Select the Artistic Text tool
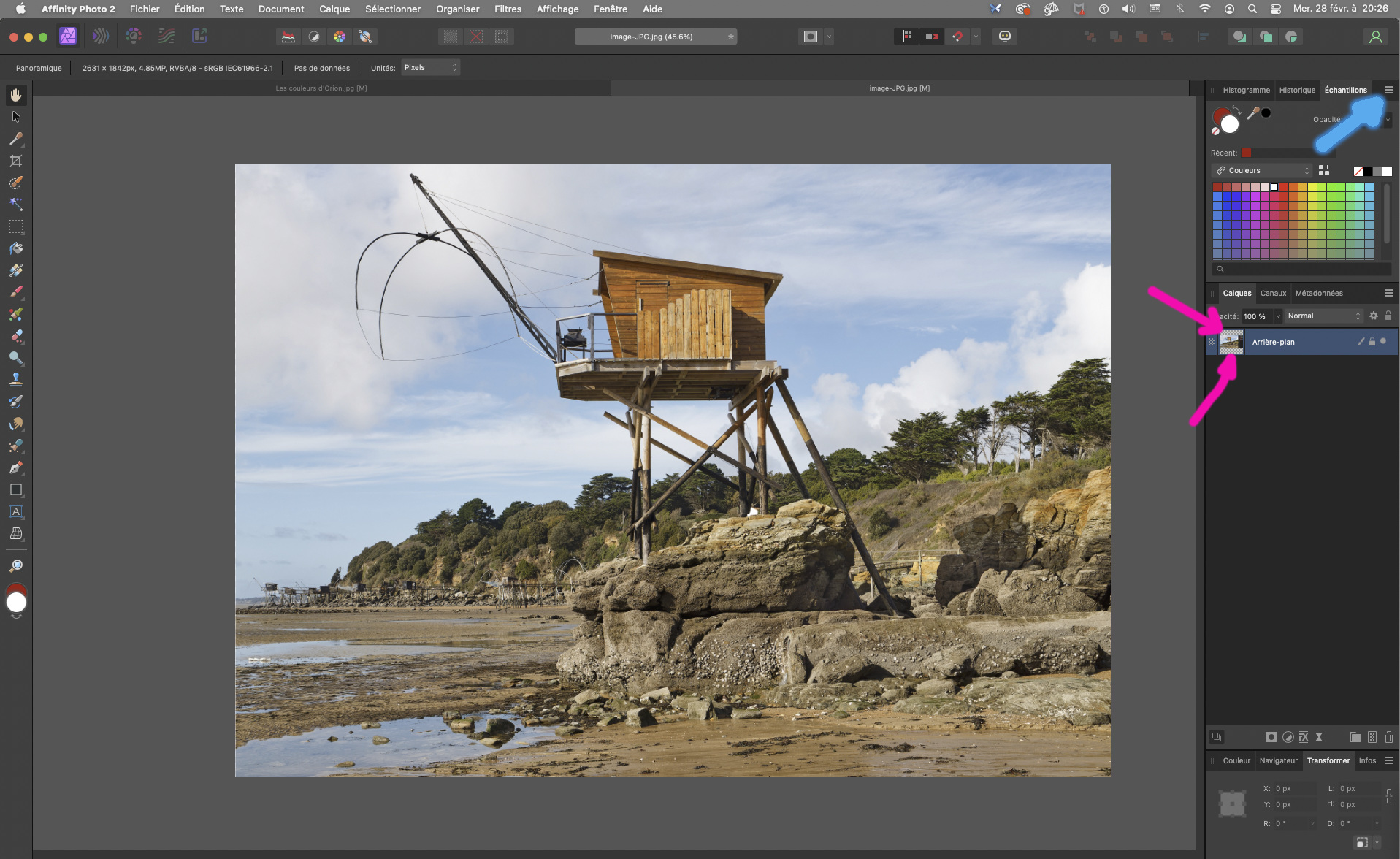1400x859 pixels. click(16, 511)
